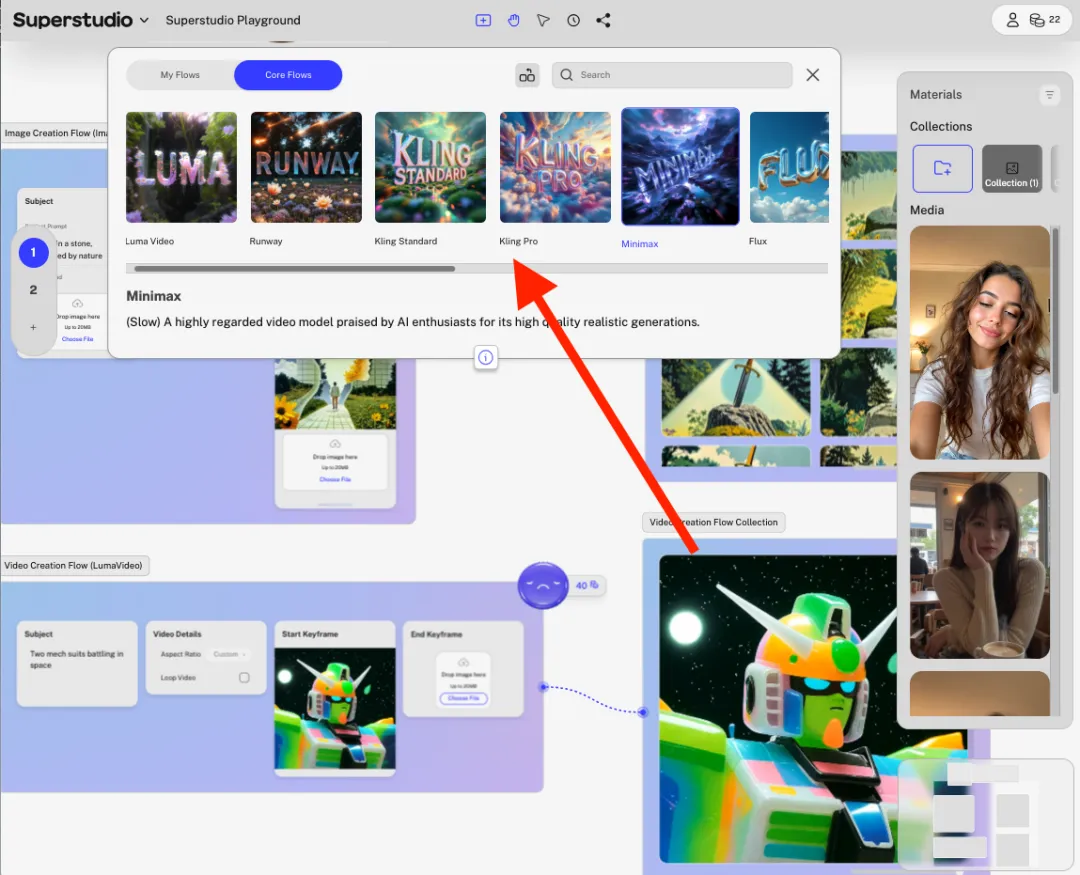Select the pointer cursor tool

tap(543, 20)
